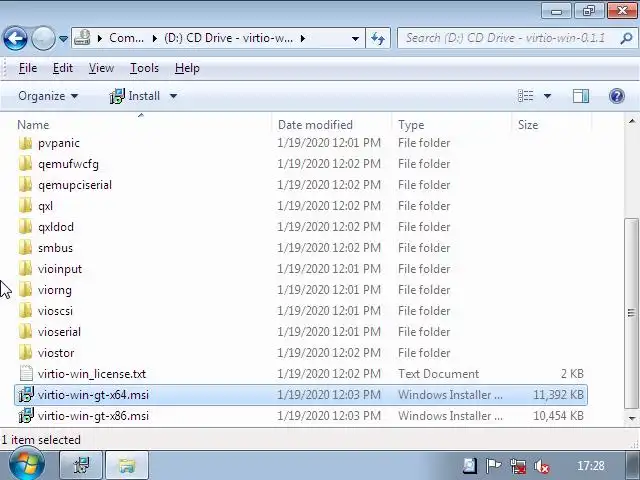640x480 pixels.
Task: Click the scroll down arrow
Action: [632, 418]
